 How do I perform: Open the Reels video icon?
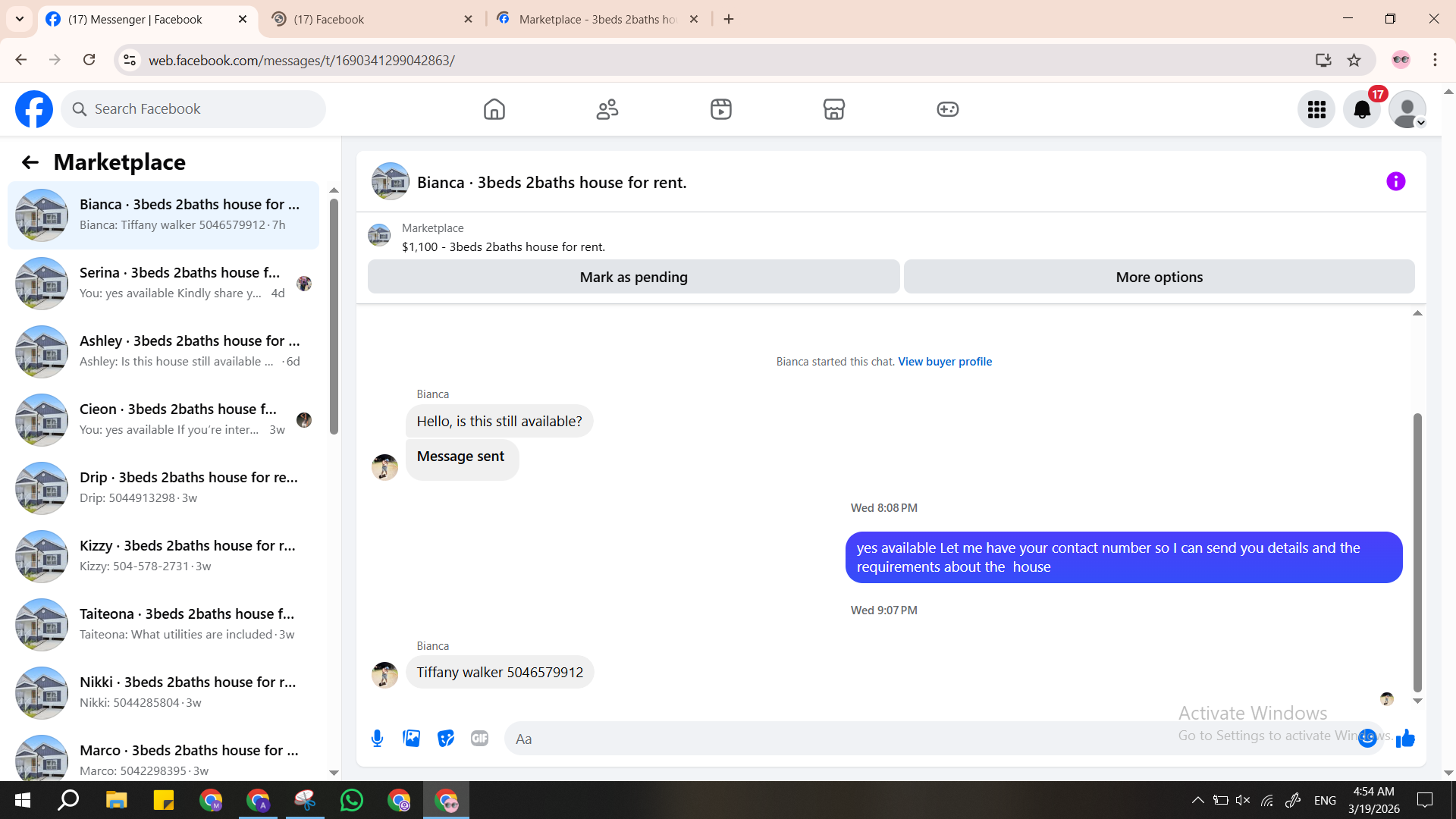720,109
